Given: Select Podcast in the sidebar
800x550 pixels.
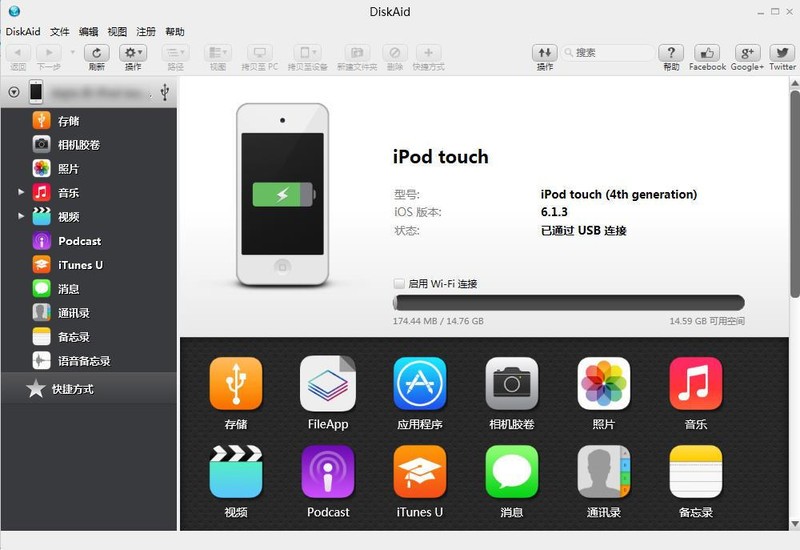Looking at the screenshot, I should pos(89,241).
